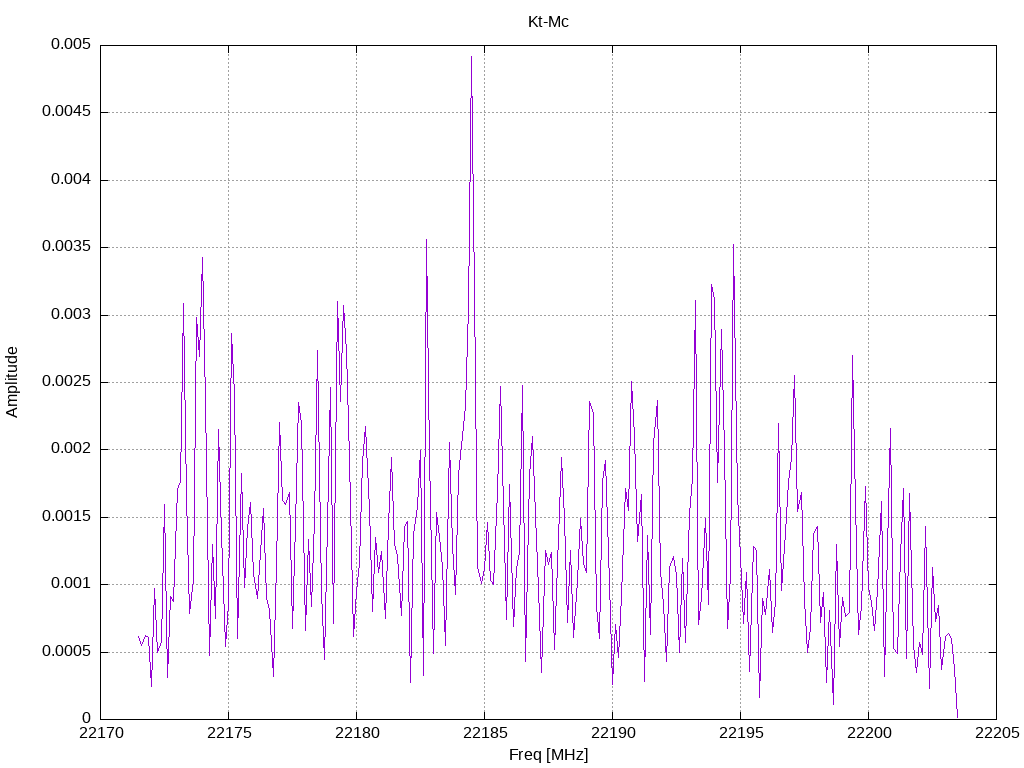Click the x-axis tick label 22190
1024x768 pixels.
click(x=612, y=733)
